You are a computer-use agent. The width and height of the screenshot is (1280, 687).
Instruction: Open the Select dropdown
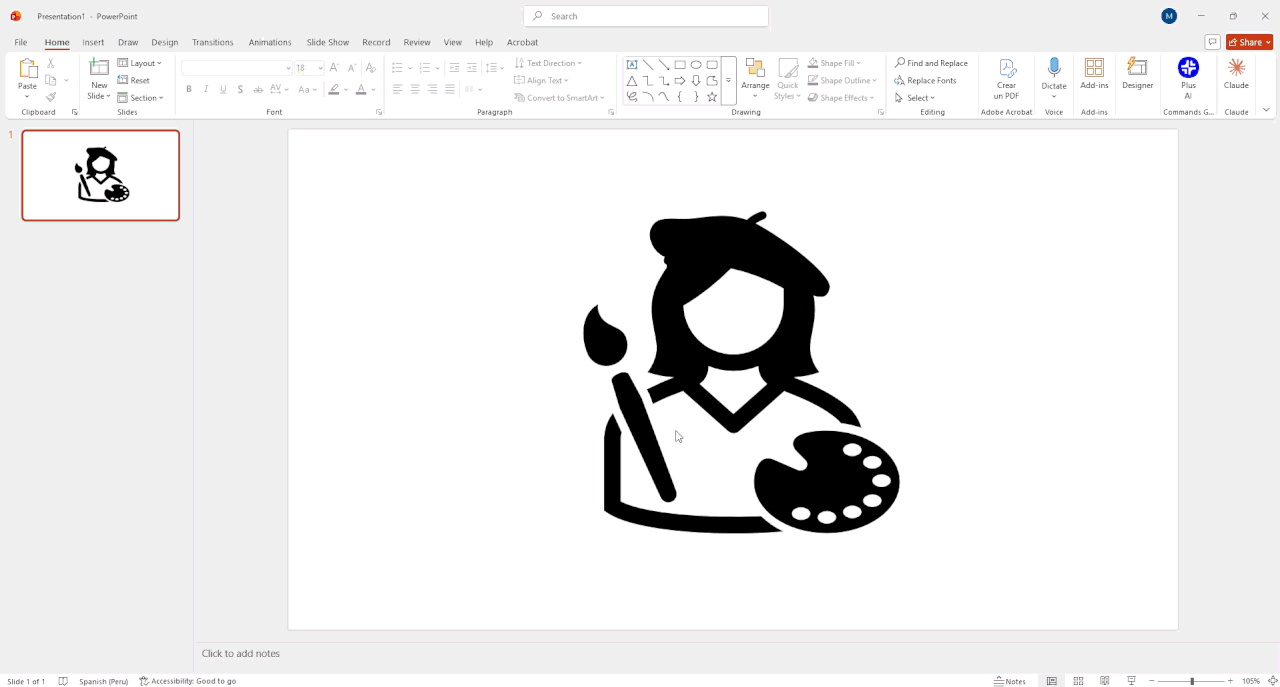click(x=914, y=97)
